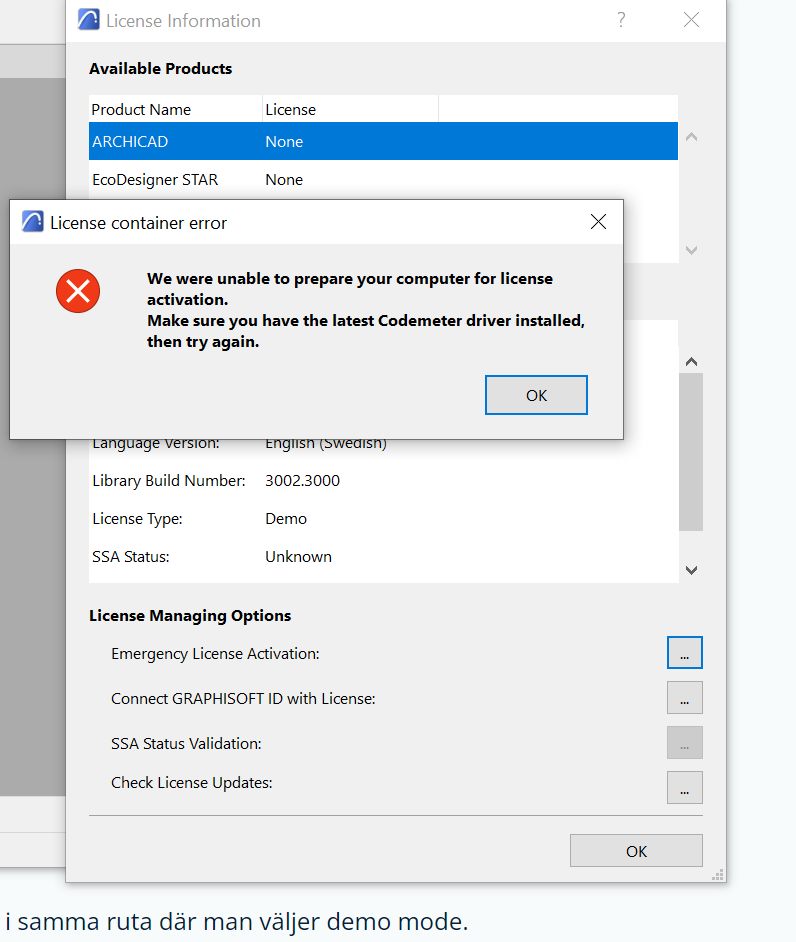Click OK at bottom of License Information
This screenshot has width=796, height=942.
coord(636,851)
